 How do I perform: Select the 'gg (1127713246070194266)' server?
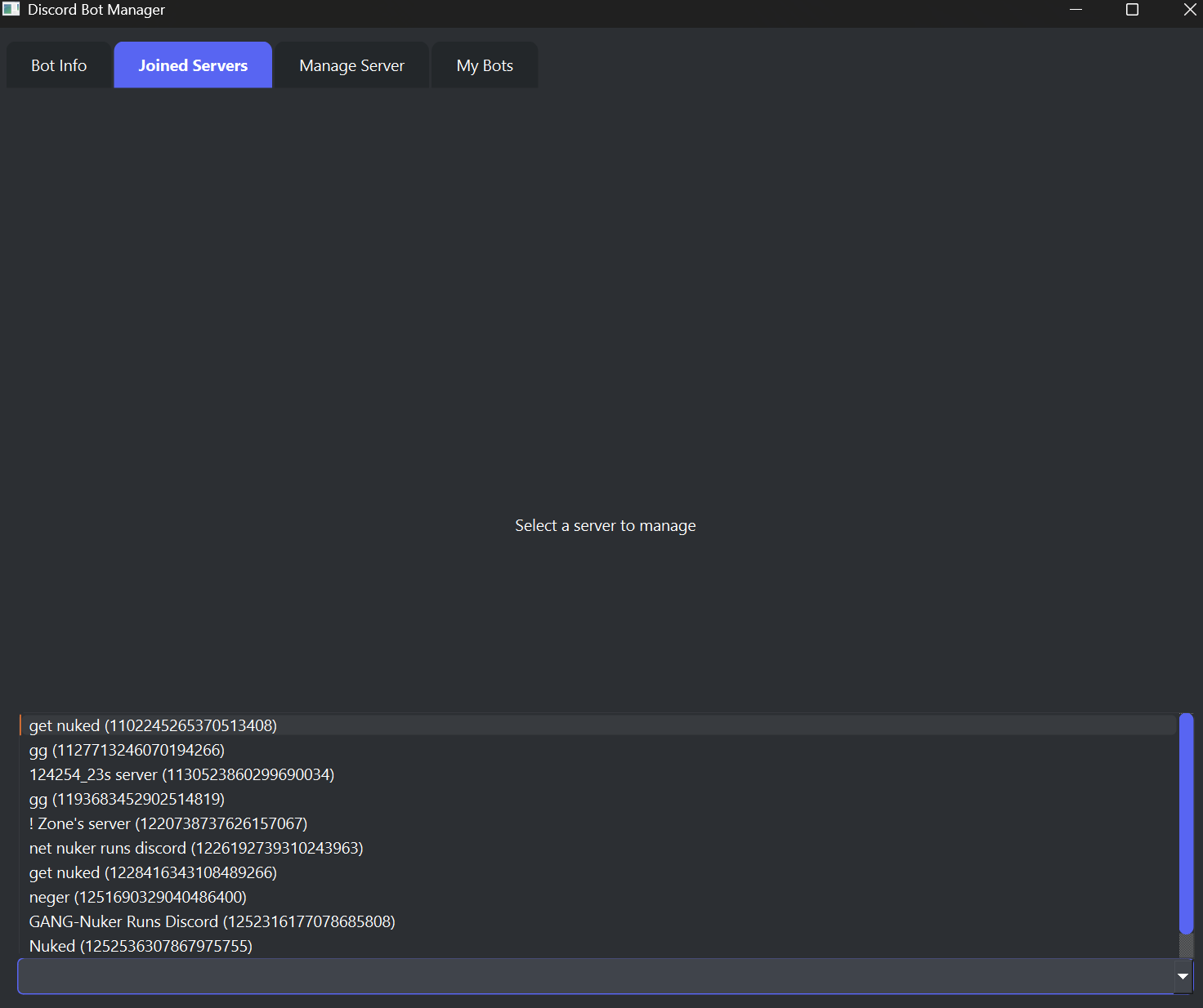[127, 749]
